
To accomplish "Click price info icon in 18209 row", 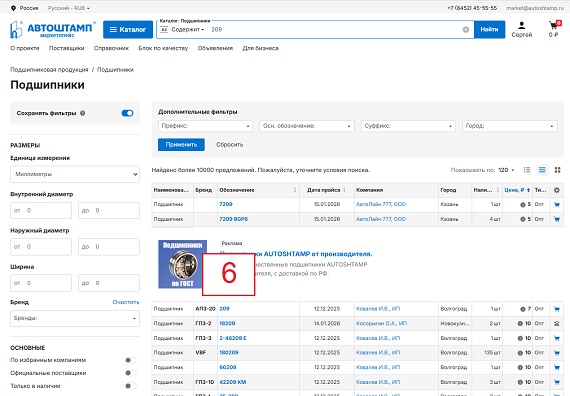I will pyautogui.click(x=520, y=323).
